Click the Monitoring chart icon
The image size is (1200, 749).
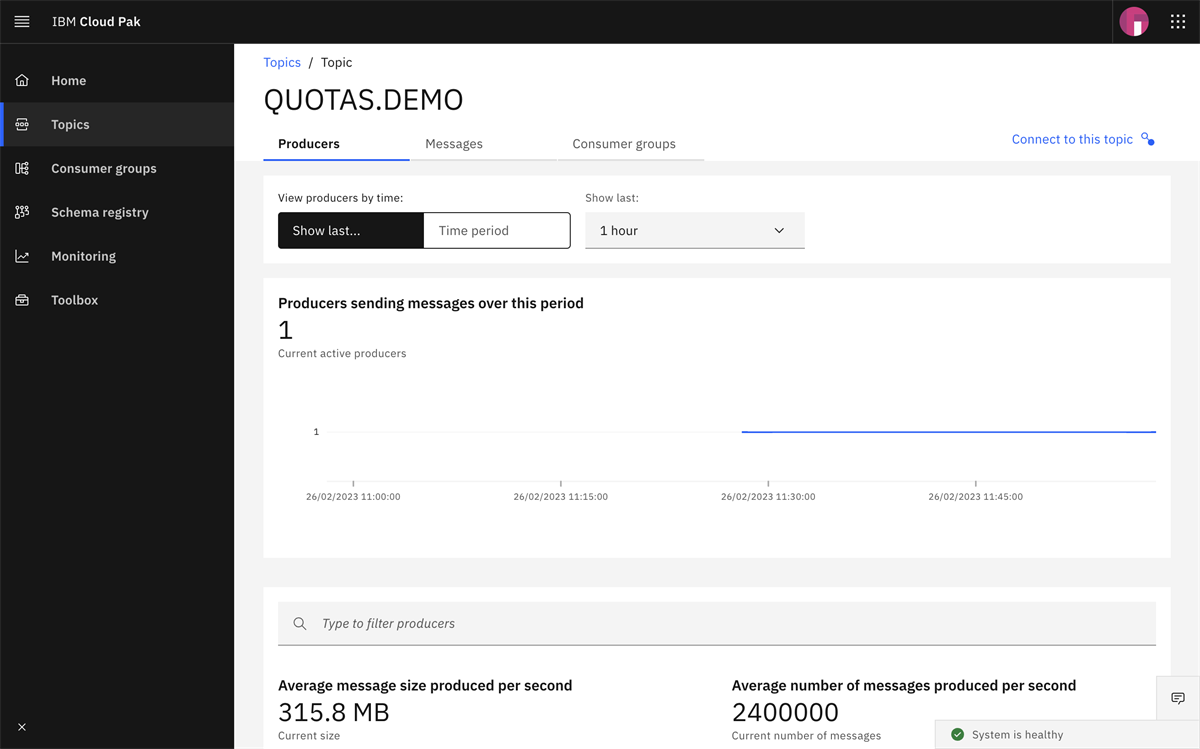[x=22, y=256]
